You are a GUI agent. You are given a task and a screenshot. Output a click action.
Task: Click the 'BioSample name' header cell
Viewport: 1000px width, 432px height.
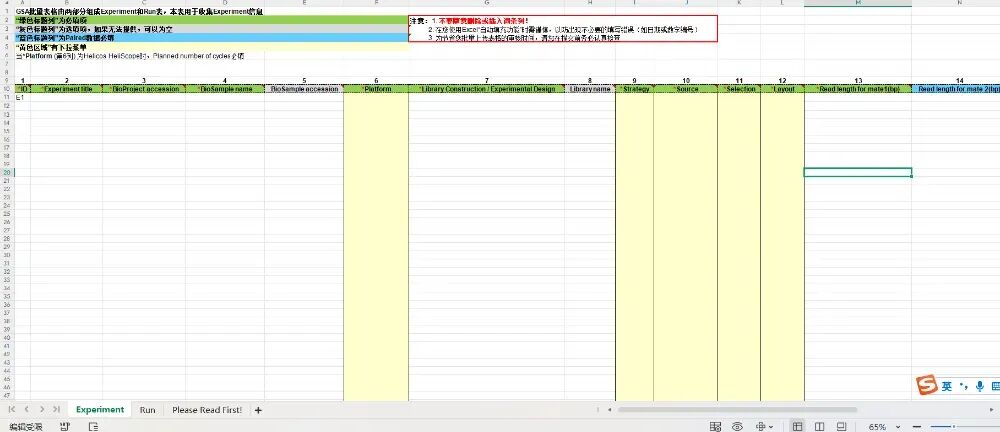point(225,89)
